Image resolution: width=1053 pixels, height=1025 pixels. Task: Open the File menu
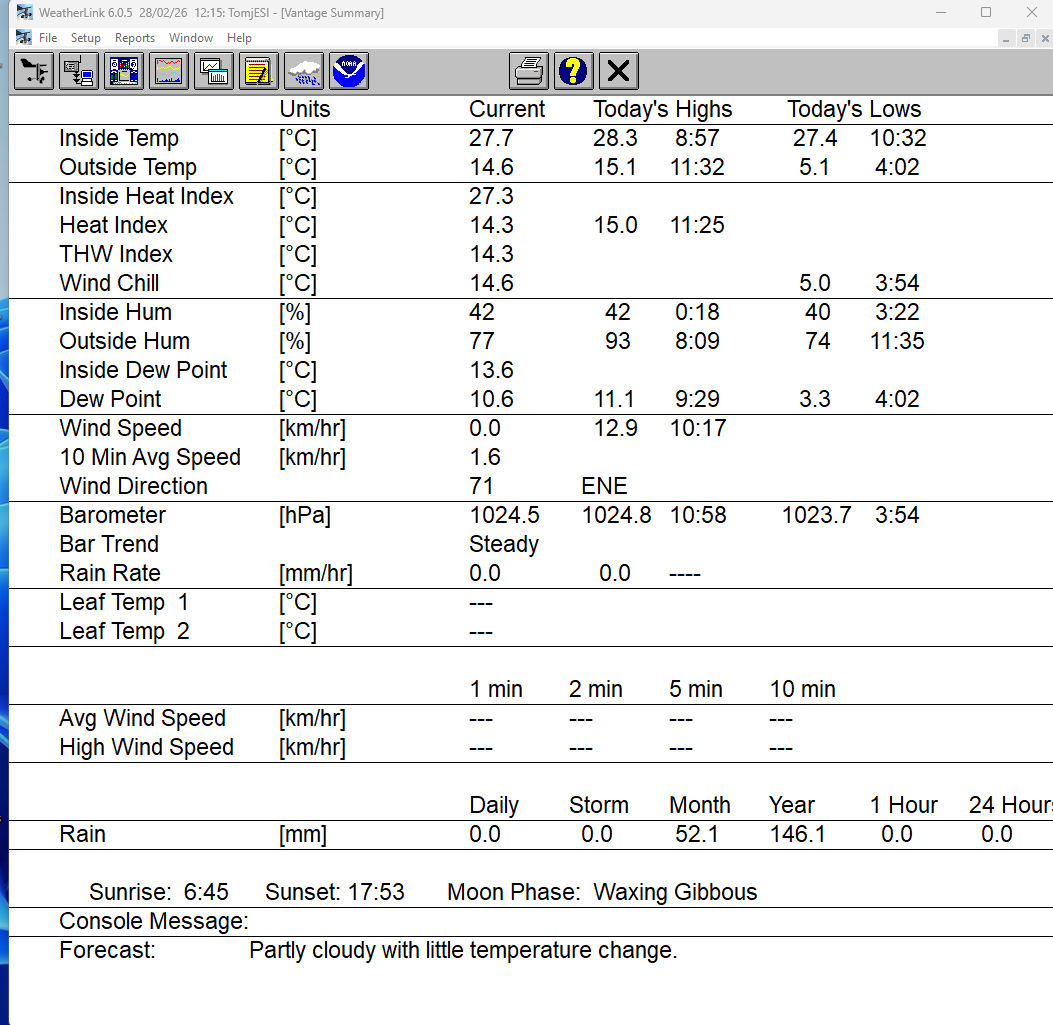tap(47, 38)
